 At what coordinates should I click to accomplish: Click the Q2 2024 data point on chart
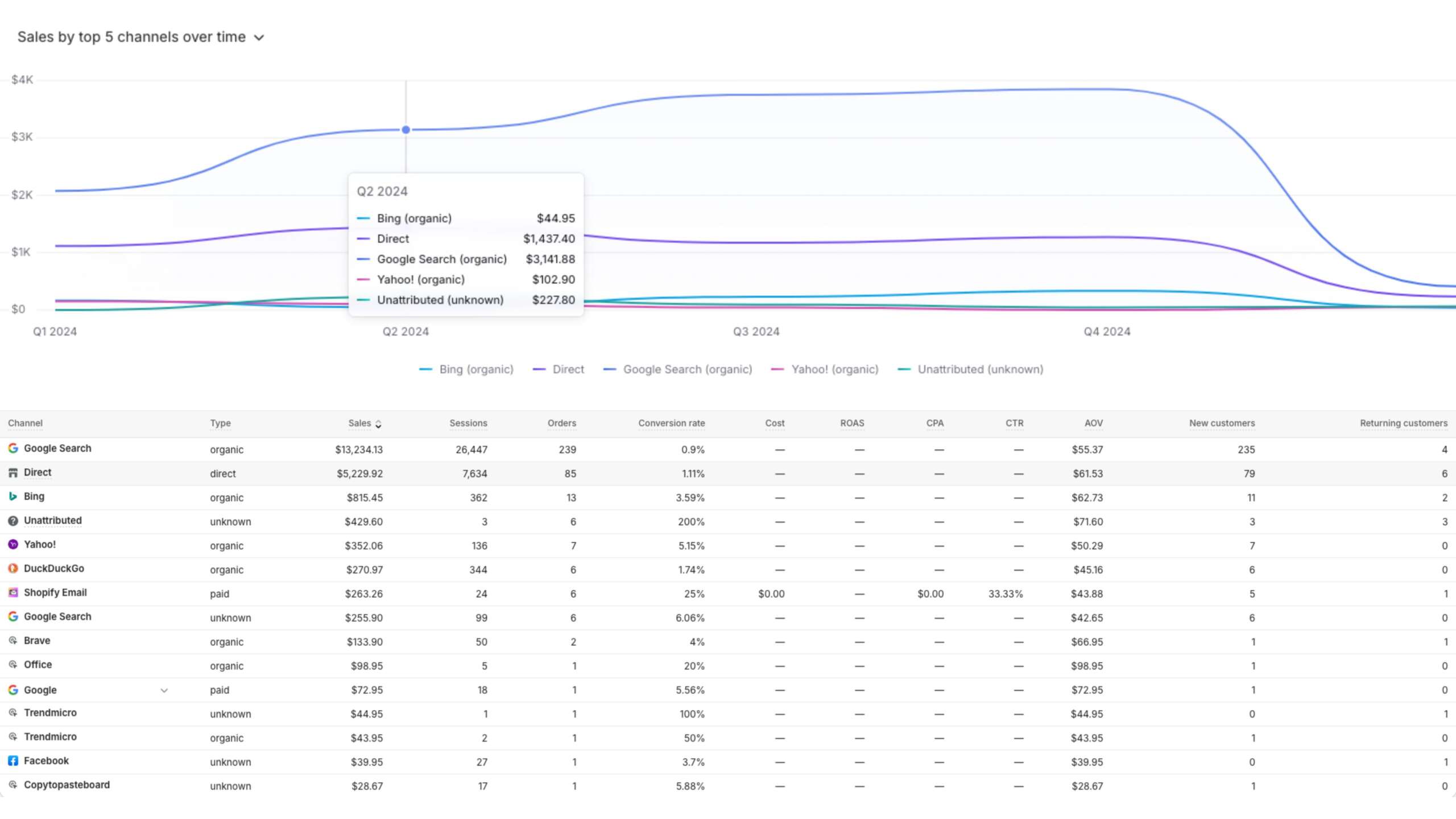click(406, 130)
